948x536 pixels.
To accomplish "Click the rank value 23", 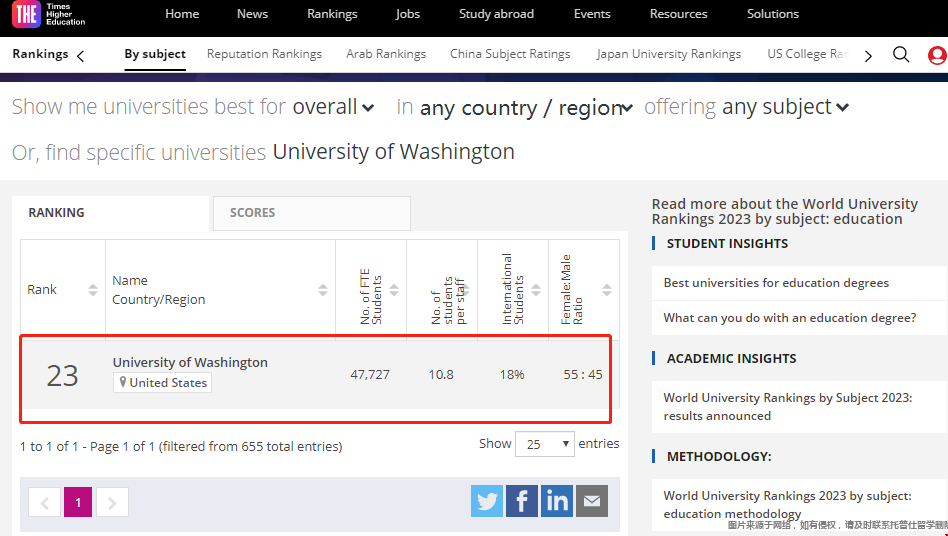I will coord(62,376).
